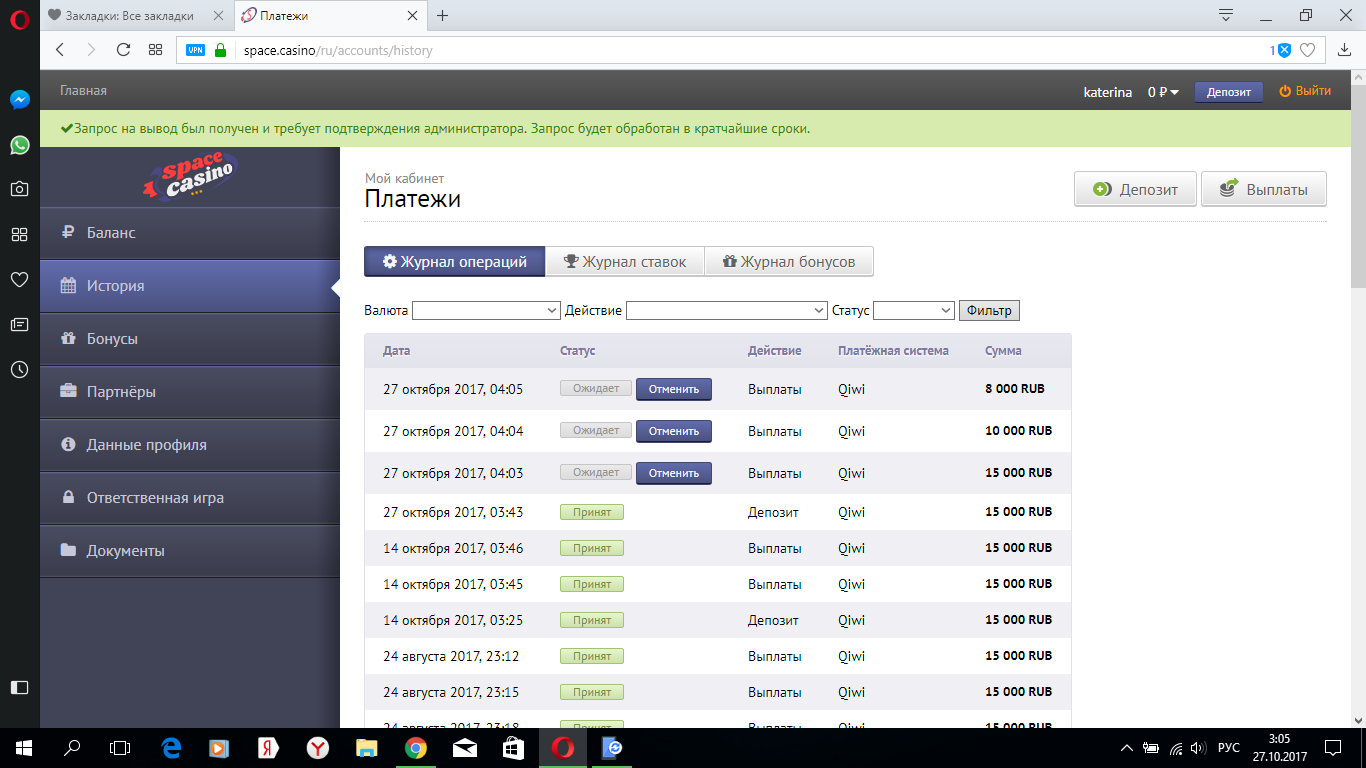Open История in the left menu
The width and height of the screenshot is (1366, 768).
point(190,286)
